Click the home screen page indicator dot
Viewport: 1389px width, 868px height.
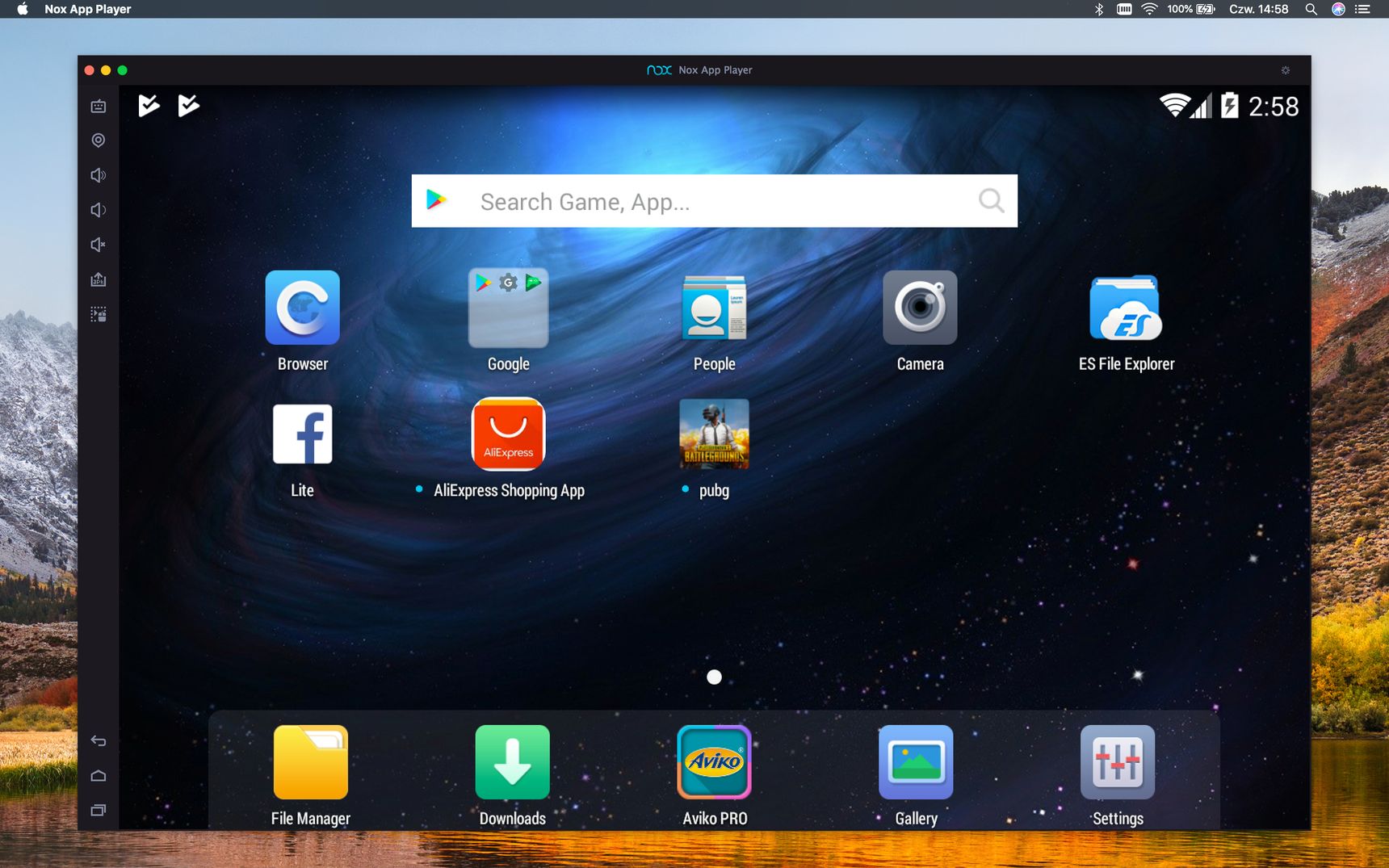714,677
